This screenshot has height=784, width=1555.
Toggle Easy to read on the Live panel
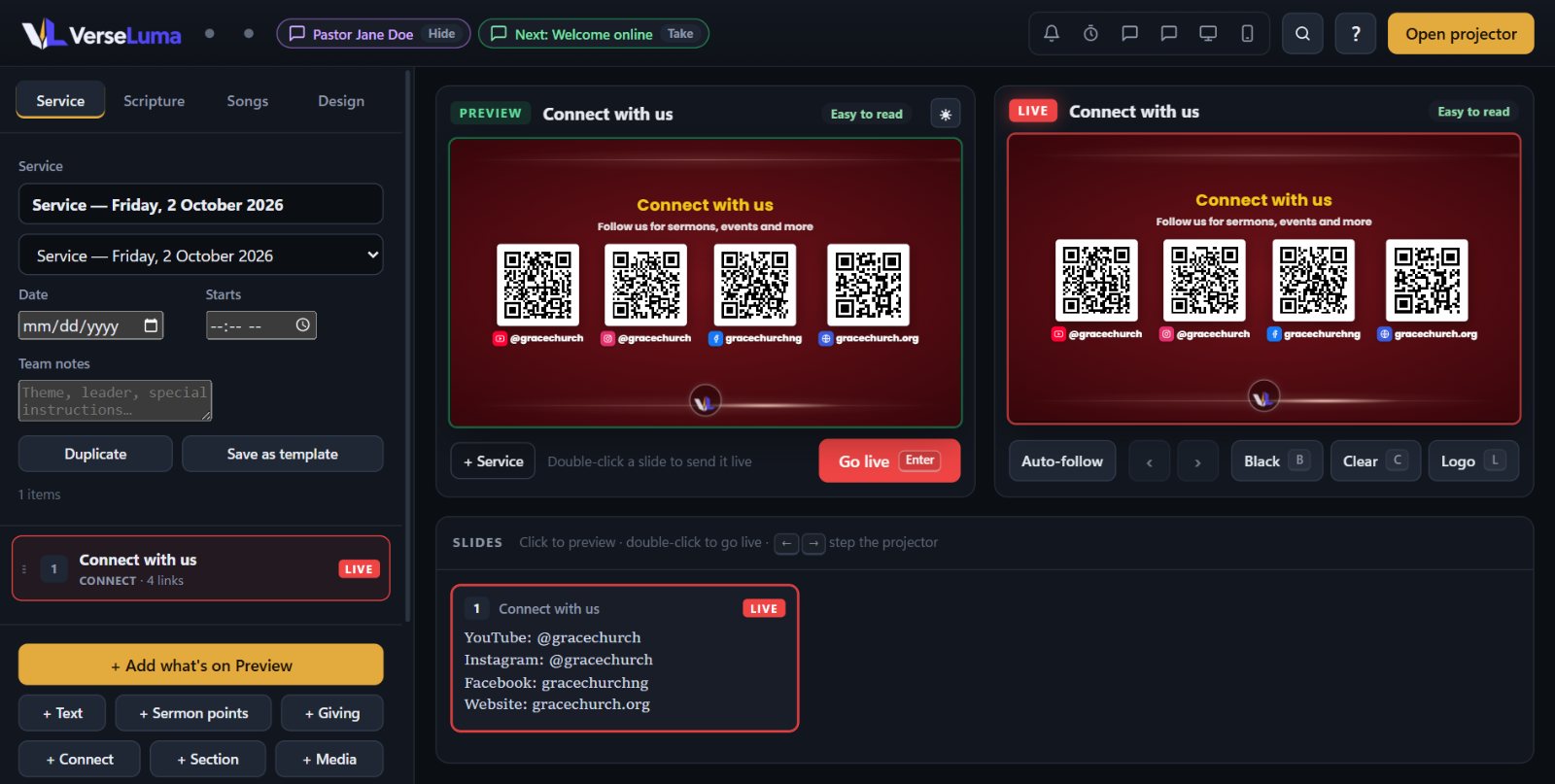tap(1473, 112)
